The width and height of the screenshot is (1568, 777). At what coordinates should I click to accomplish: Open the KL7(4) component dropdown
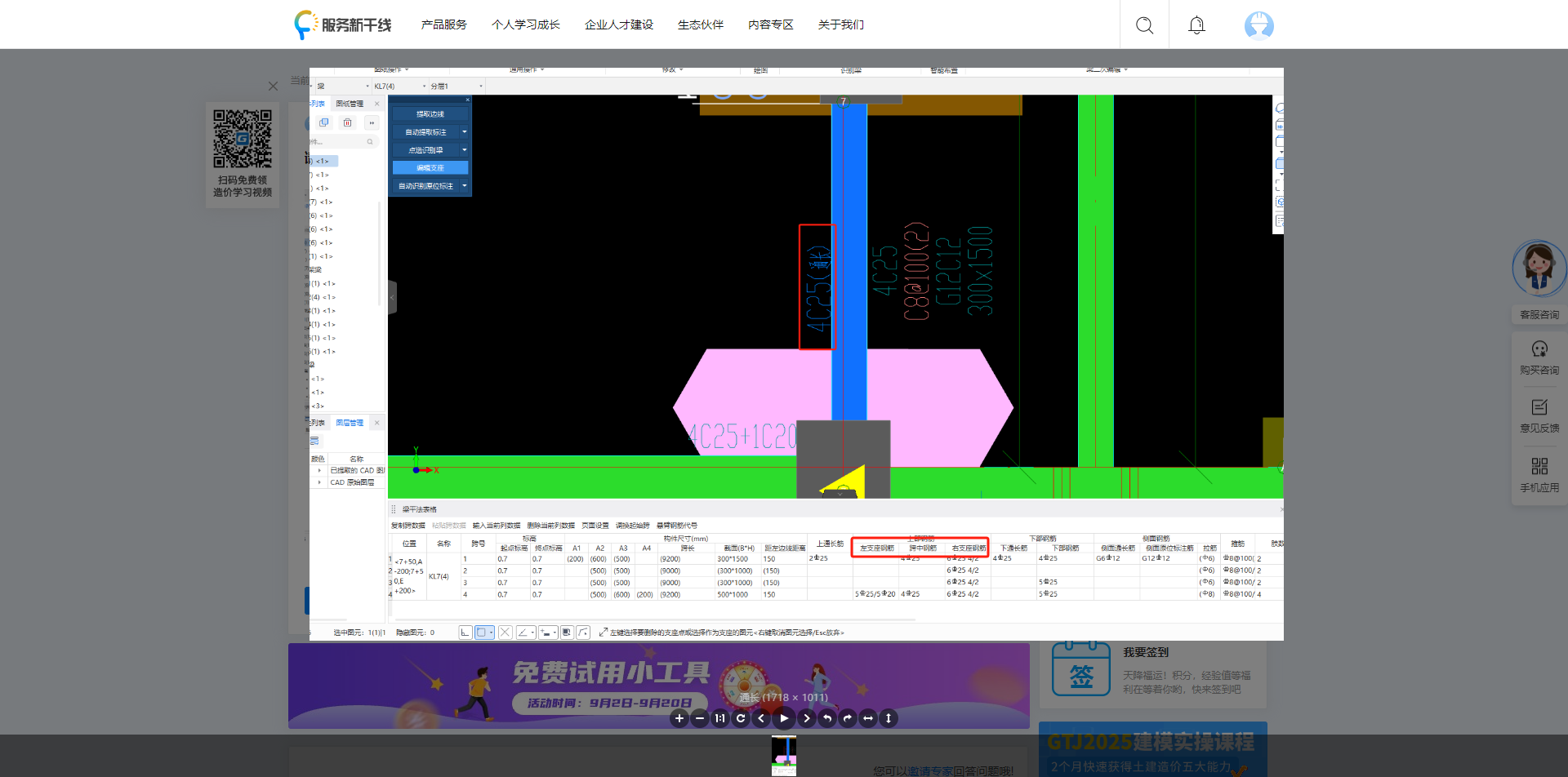tap(399, 86)
